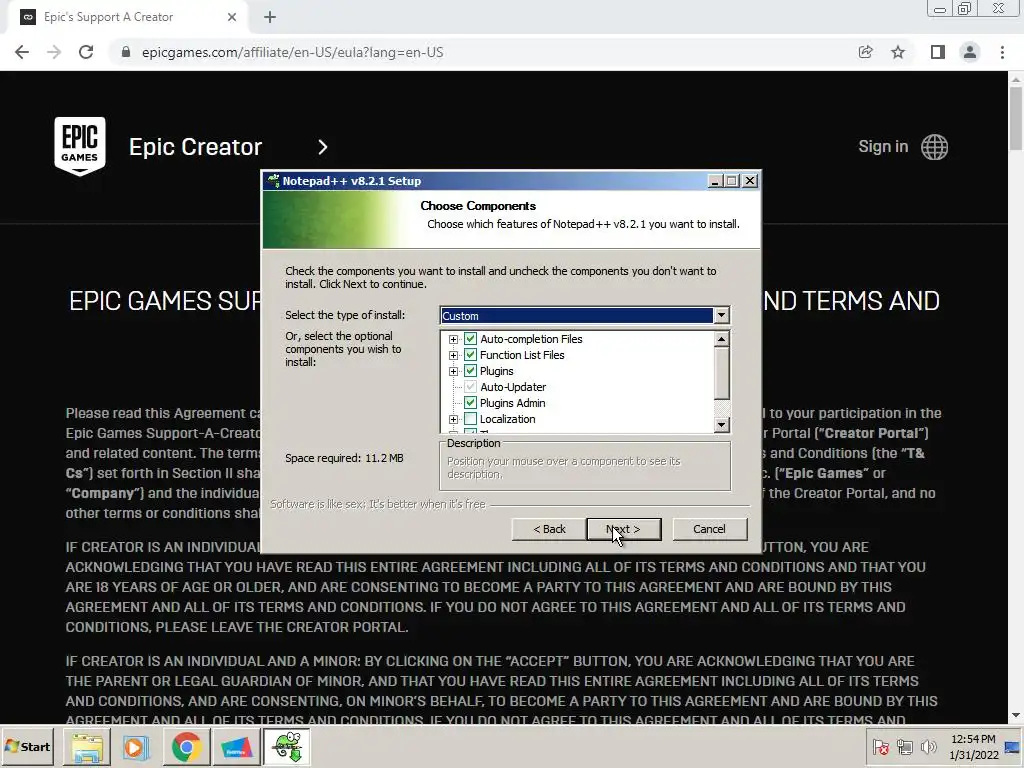Click the page scrollbar up arrow
The width and height of the screenshot is (1024, 768).
tap(1016, 79)
